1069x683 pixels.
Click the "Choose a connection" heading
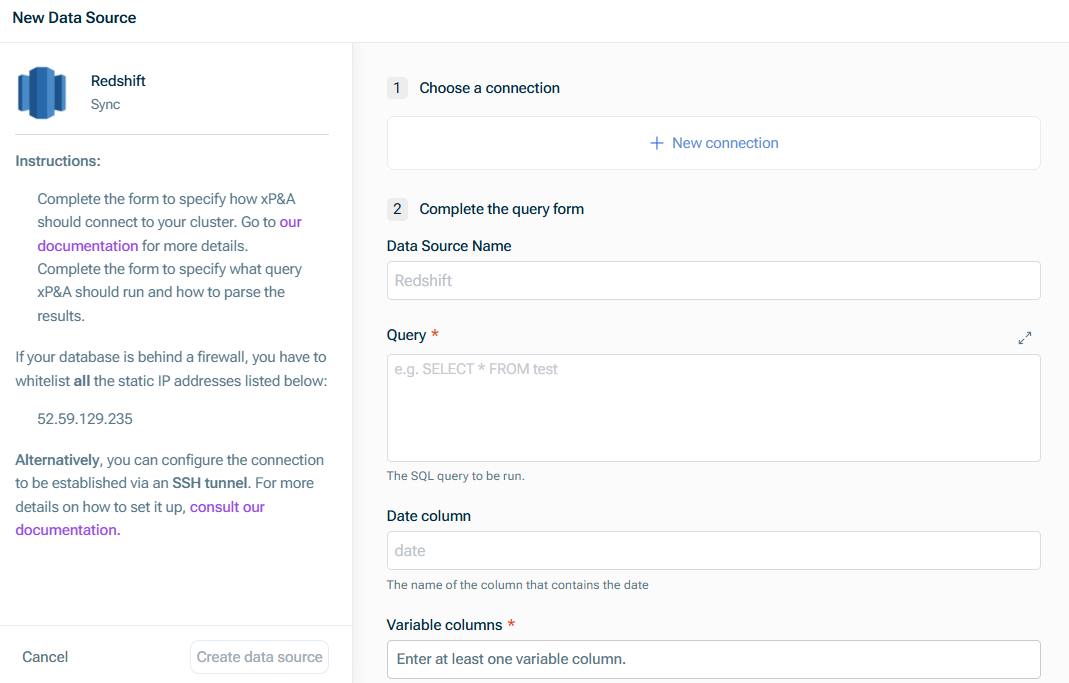(x=489, y=88)
